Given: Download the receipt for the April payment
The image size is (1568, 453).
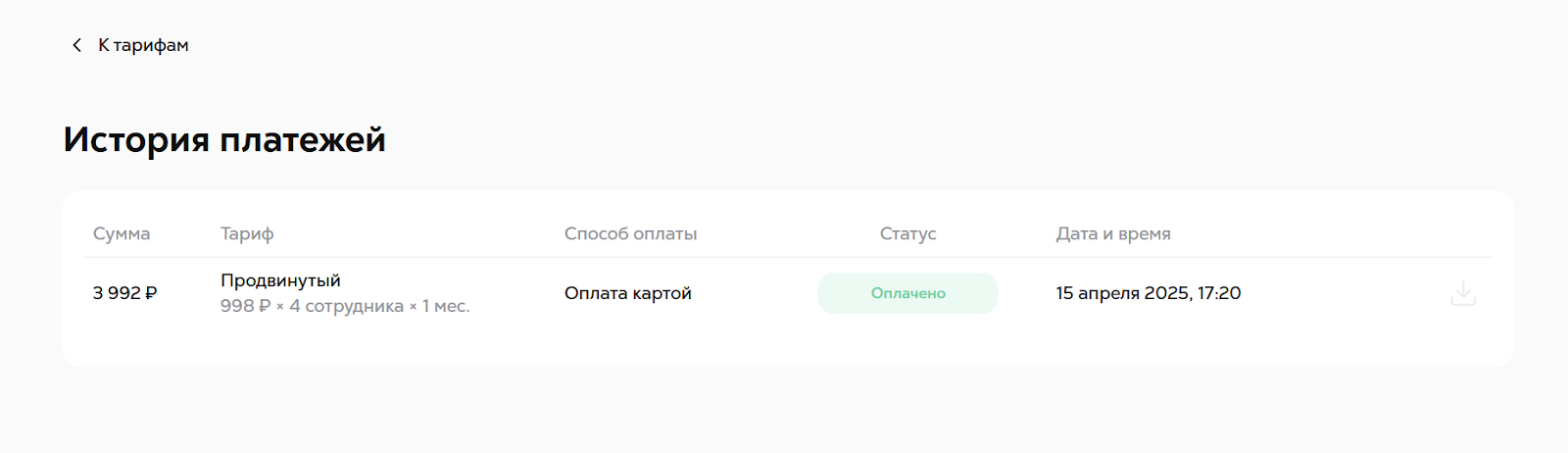Looking at the screenshot, I should click(1463, 293).
